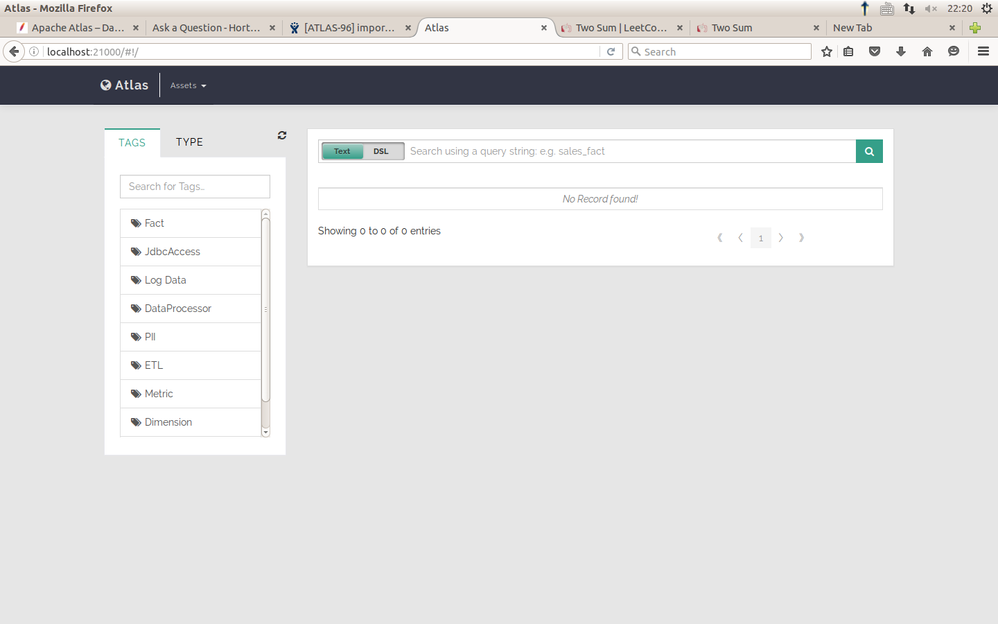Switch to the TYPE tab
The width and height of the screenshot is (998, 624).
(189, 142)
